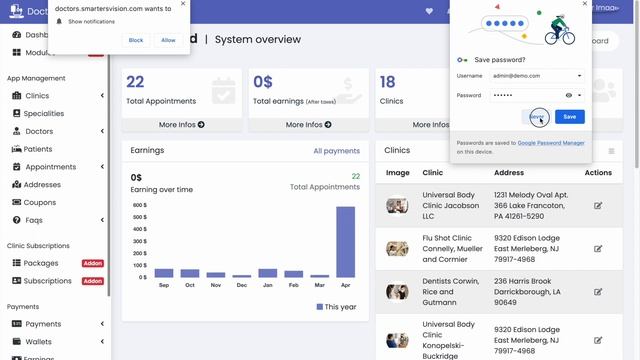Click More Infos under Total earnings
The height and width of the screenshot is (360, 640).
pyautogui.click(x=308, y=124)
